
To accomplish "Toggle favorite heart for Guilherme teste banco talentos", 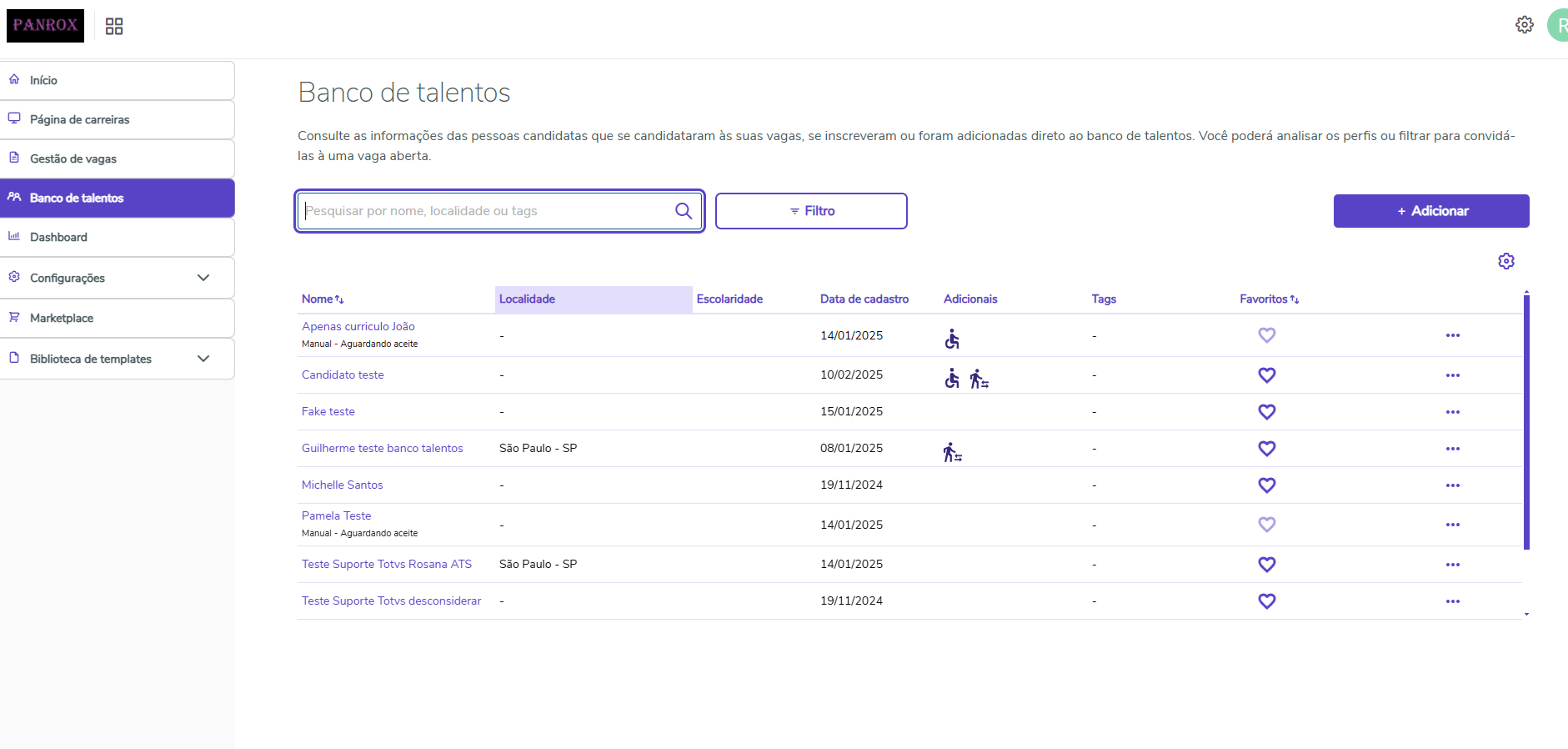I will pos(1266,449).
